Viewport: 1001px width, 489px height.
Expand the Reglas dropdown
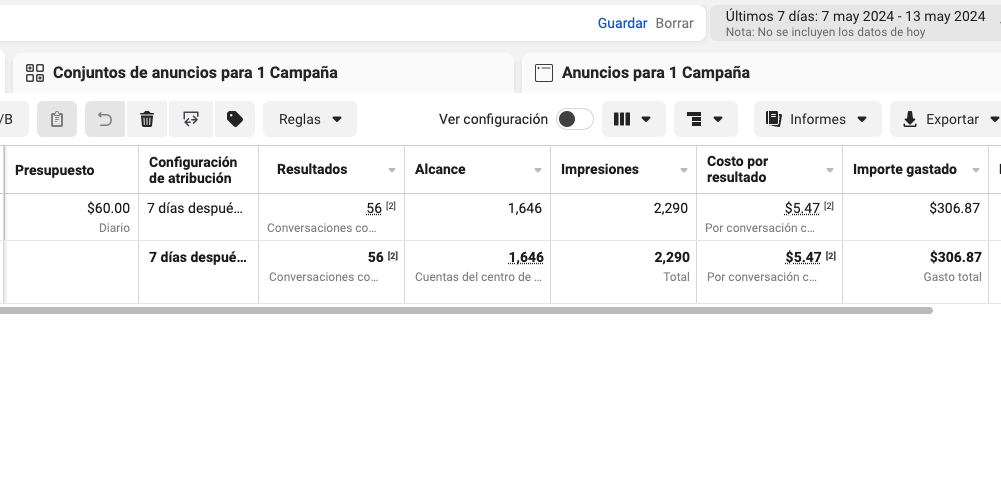pyautogui.click(x=310, y=119)
